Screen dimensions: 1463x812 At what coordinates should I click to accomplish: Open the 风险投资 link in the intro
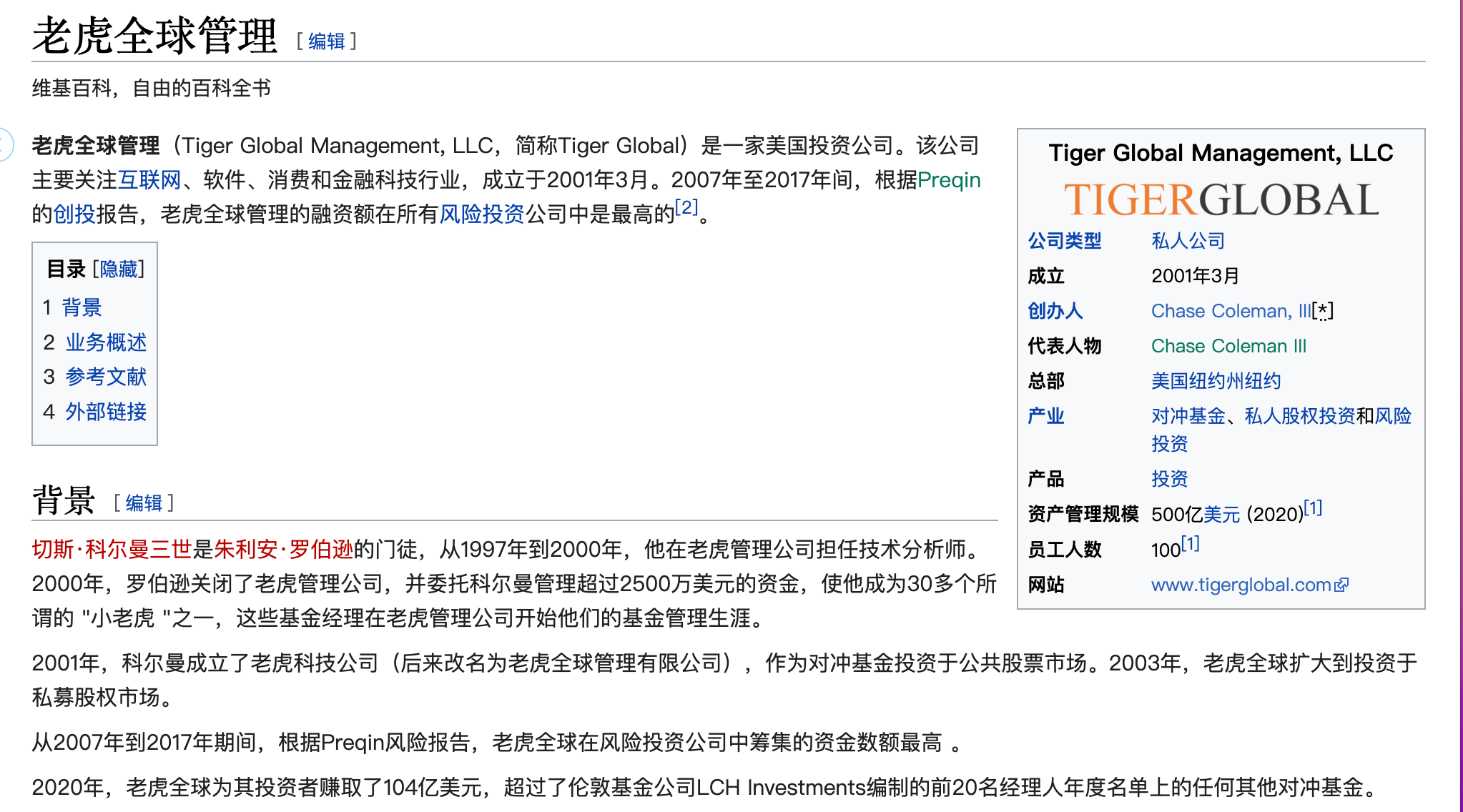[x=482, y=214]
